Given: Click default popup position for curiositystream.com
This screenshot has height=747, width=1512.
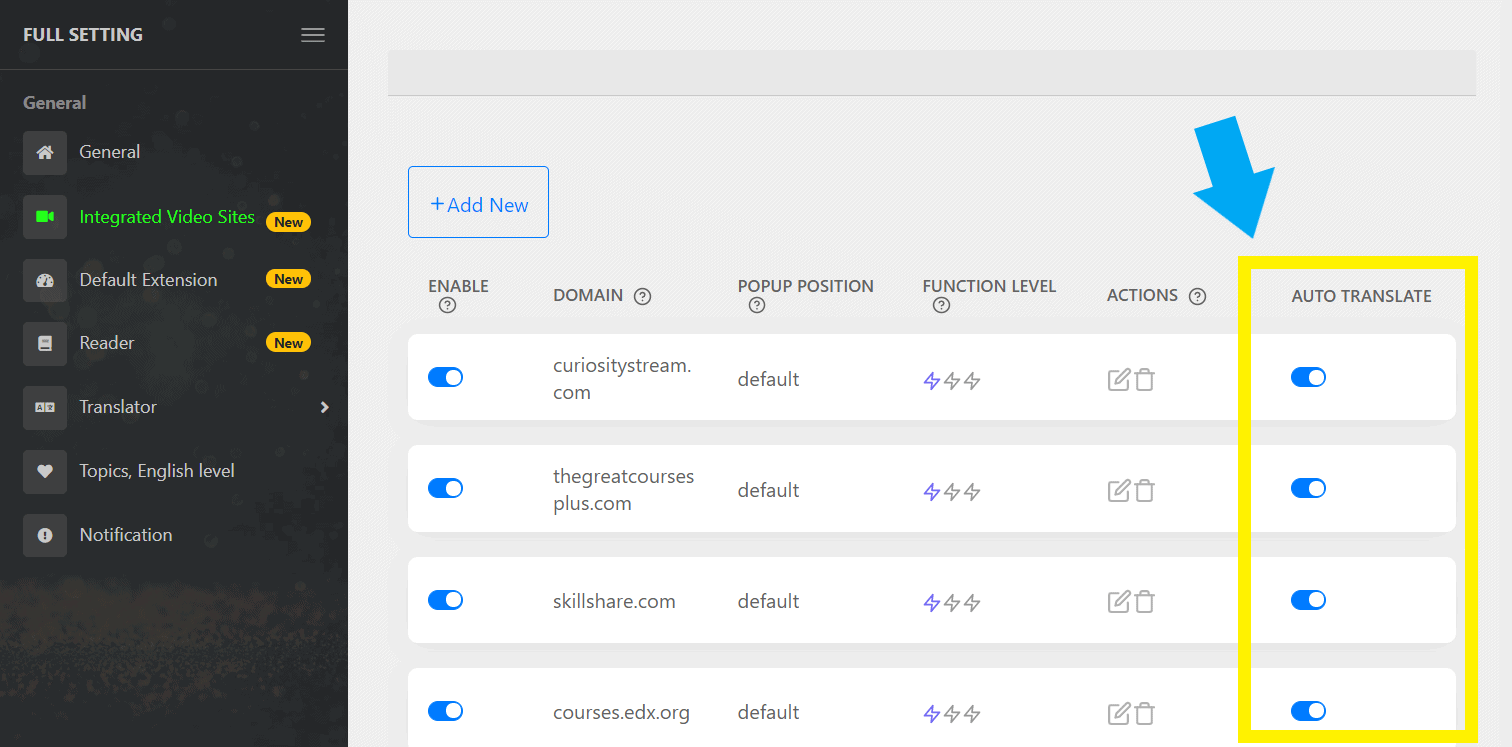Looking at the screenshot, I should click(x=768, y=380).
